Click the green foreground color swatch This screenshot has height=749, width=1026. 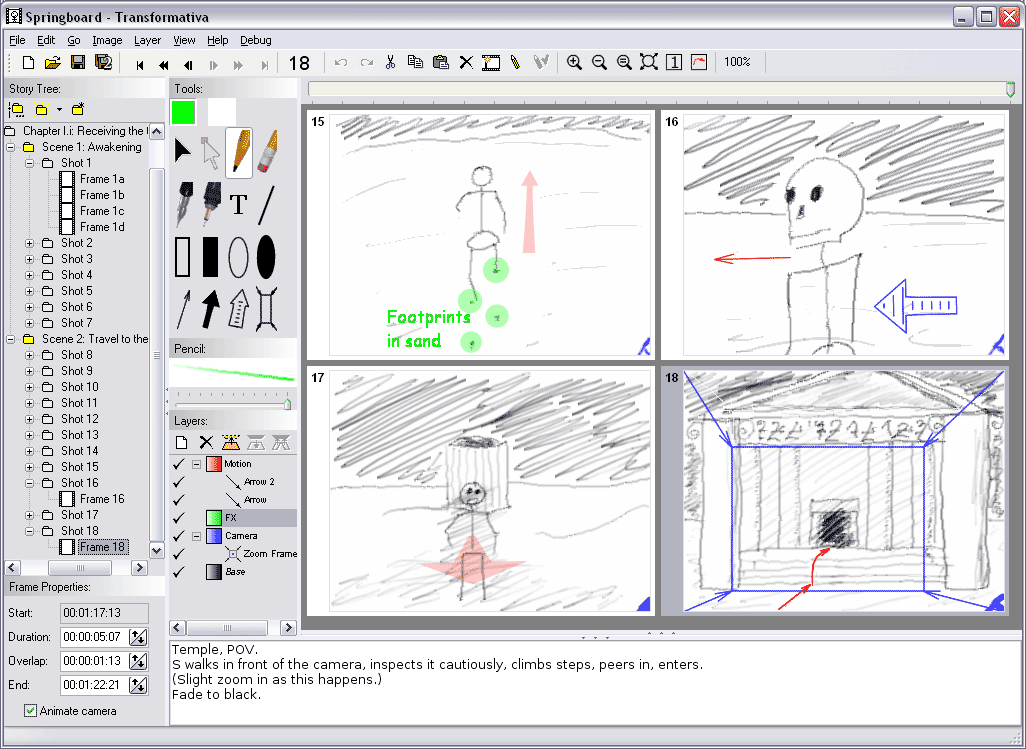coord(184,112)
